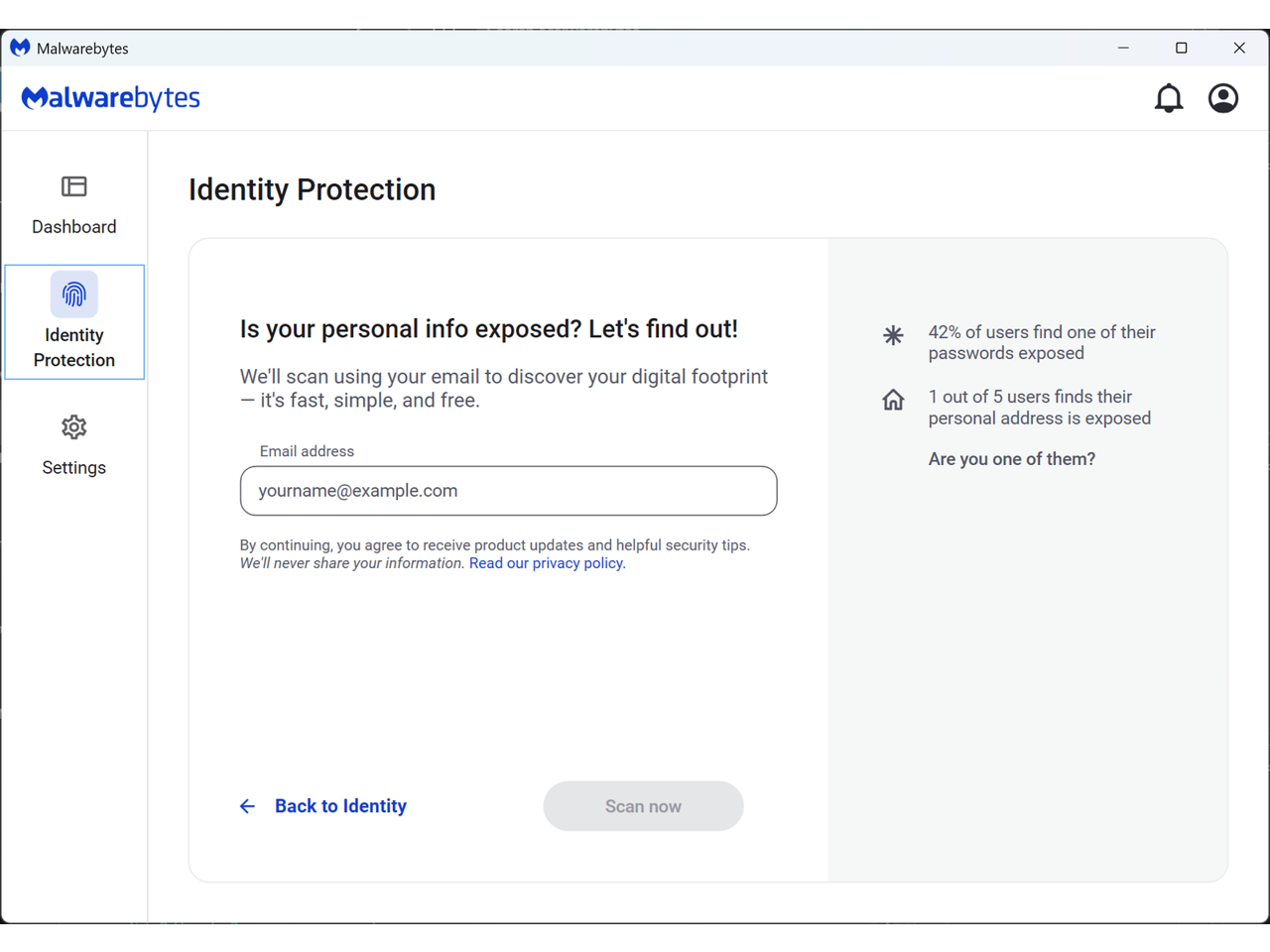The width and height of the screenshot is (1270, 952).
Task: Click the Email address input field
Action: pos(508,491)
